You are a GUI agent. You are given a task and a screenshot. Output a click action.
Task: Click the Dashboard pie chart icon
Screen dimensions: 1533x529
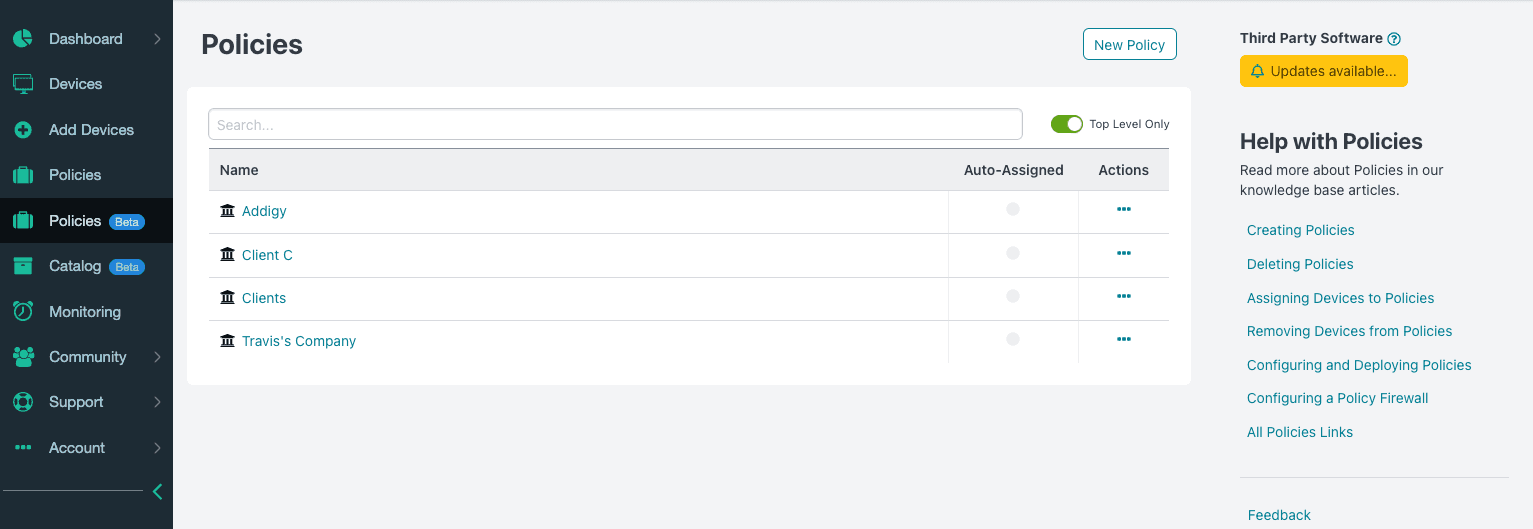point(23,39)
